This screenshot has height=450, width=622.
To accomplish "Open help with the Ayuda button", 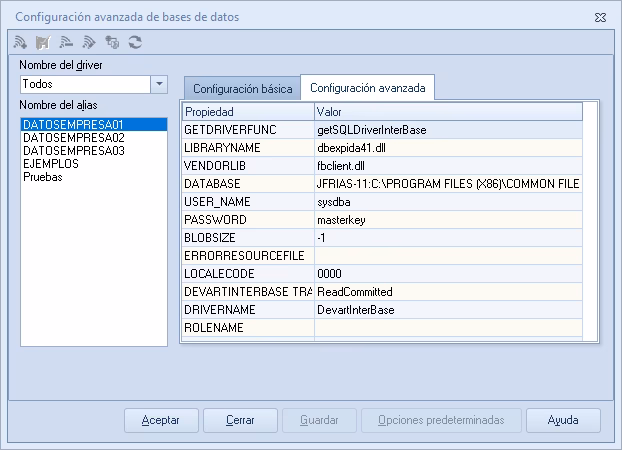I will pyautogui.click(x=563, y=420).
